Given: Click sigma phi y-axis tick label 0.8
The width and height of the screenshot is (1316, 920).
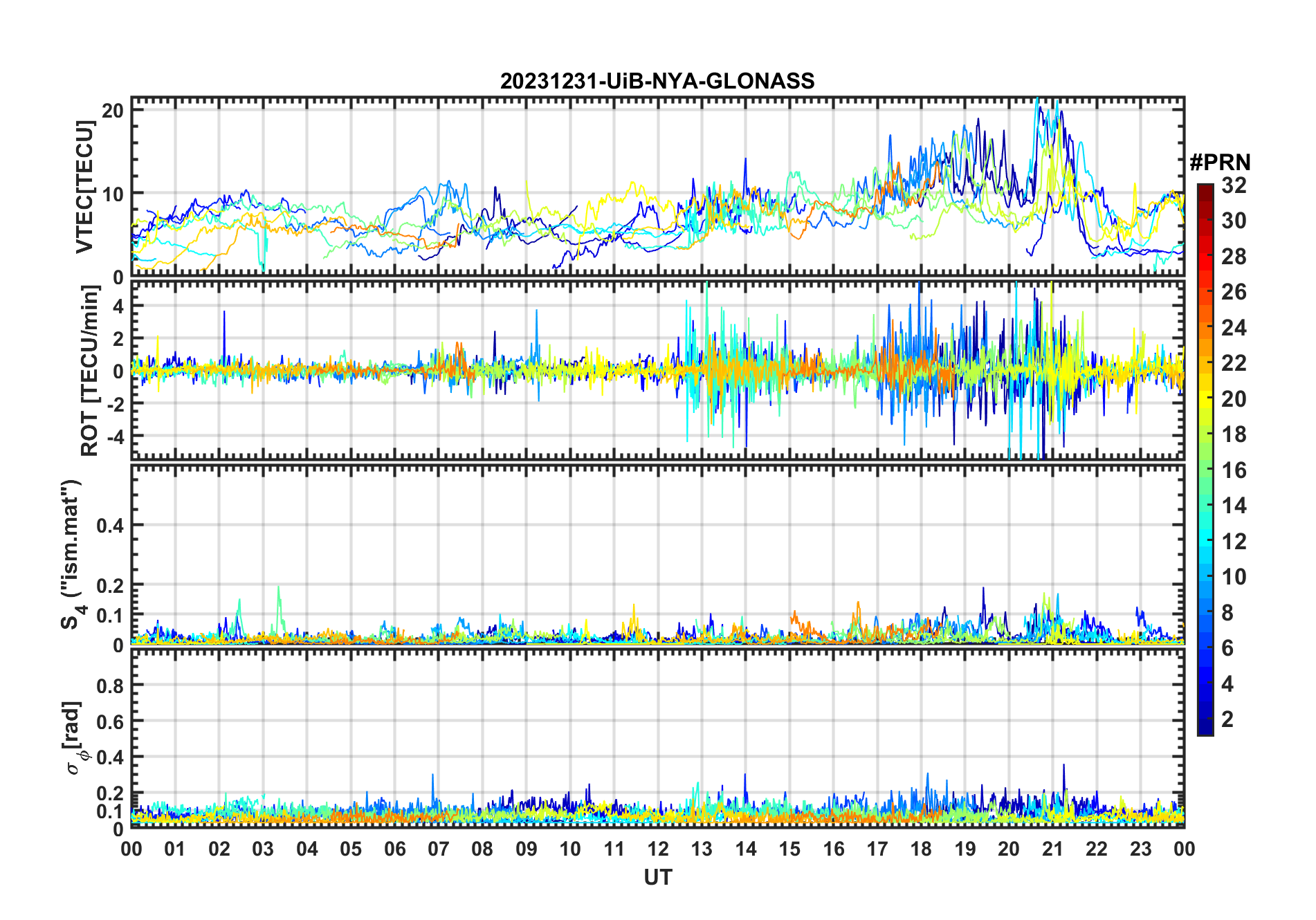Looking at the screenshot, I should [111, 686].
